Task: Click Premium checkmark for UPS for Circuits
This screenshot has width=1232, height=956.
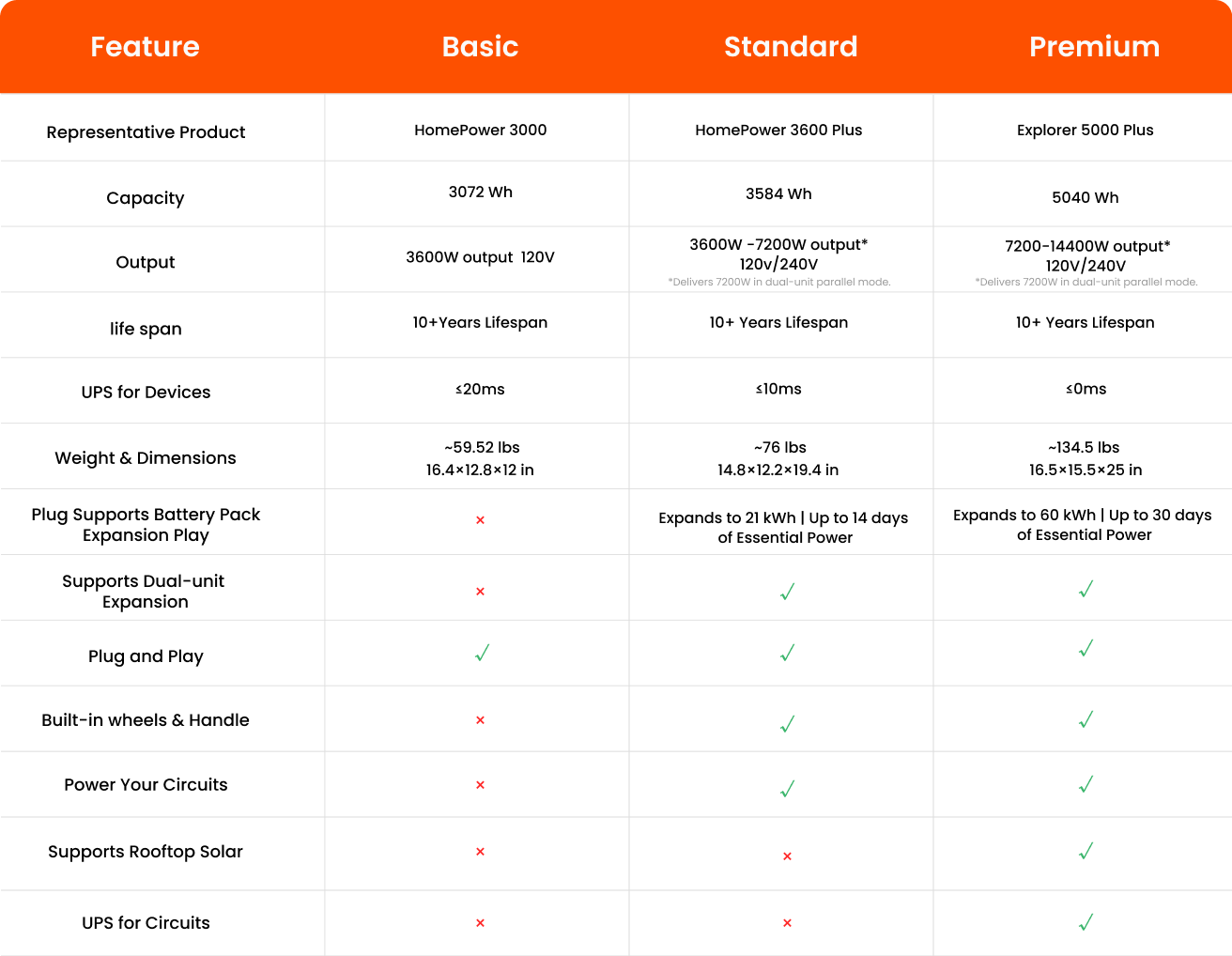Action: [x=1086, y=922]
